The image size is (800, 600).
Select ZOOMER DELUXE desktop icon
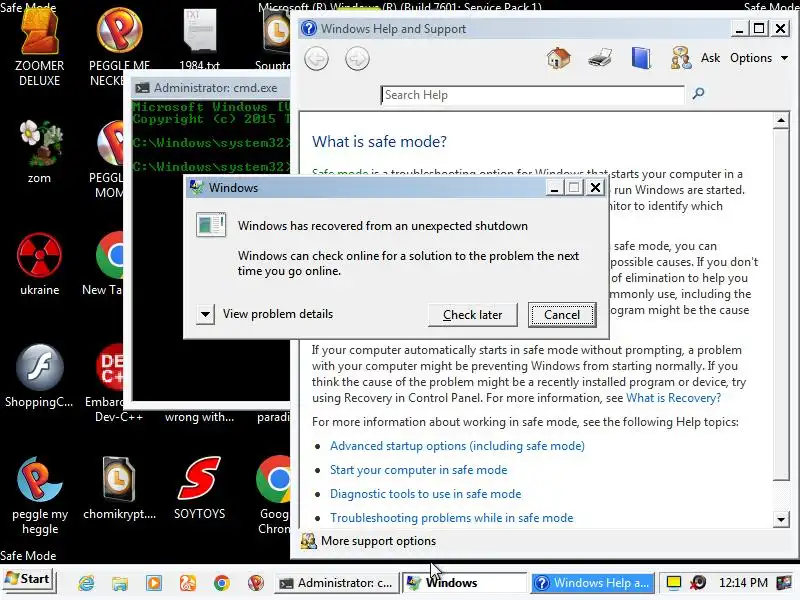(x=39, y=47)
